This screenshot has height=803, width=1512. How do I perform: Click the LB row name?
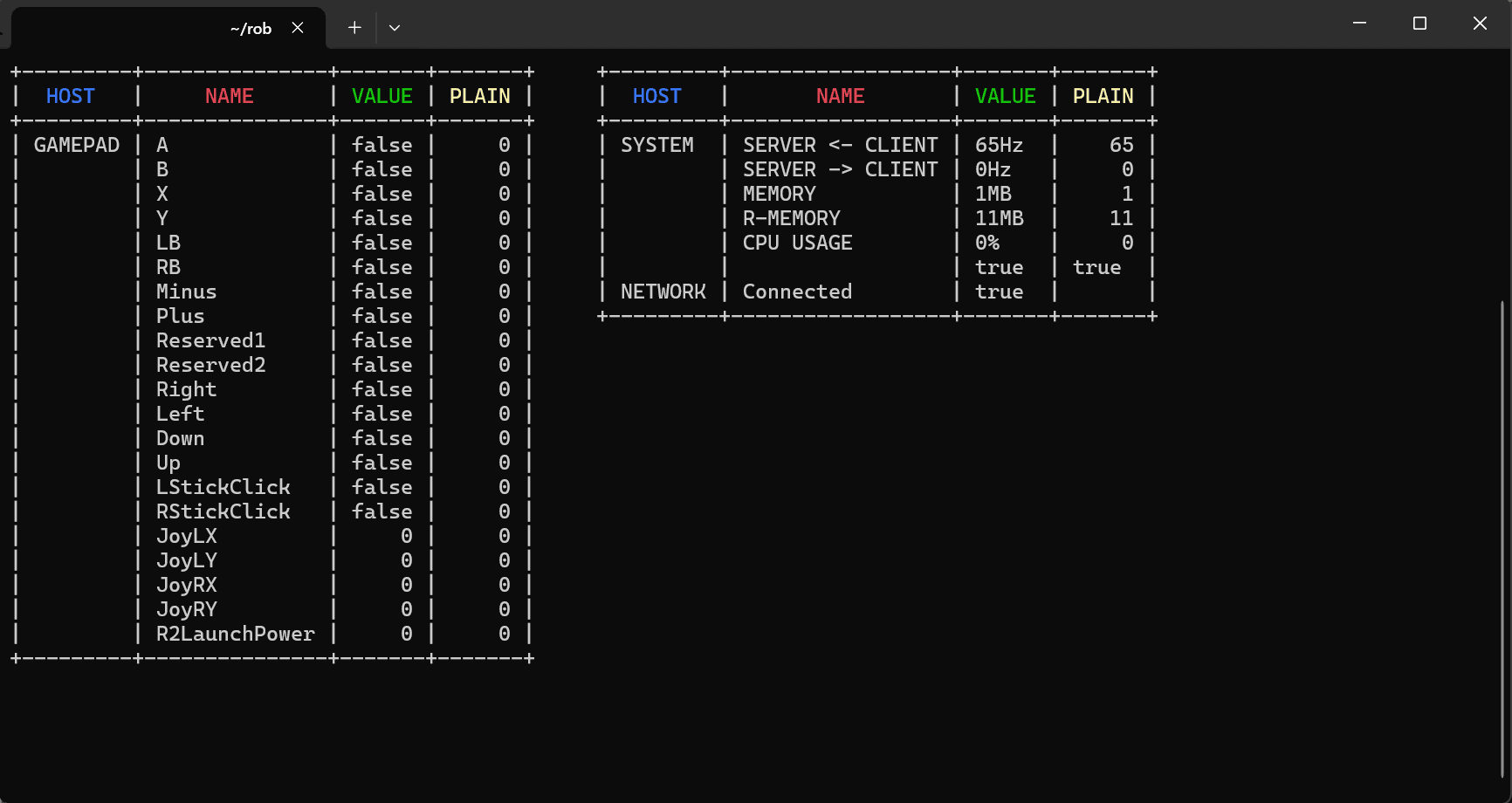[168, 243]
